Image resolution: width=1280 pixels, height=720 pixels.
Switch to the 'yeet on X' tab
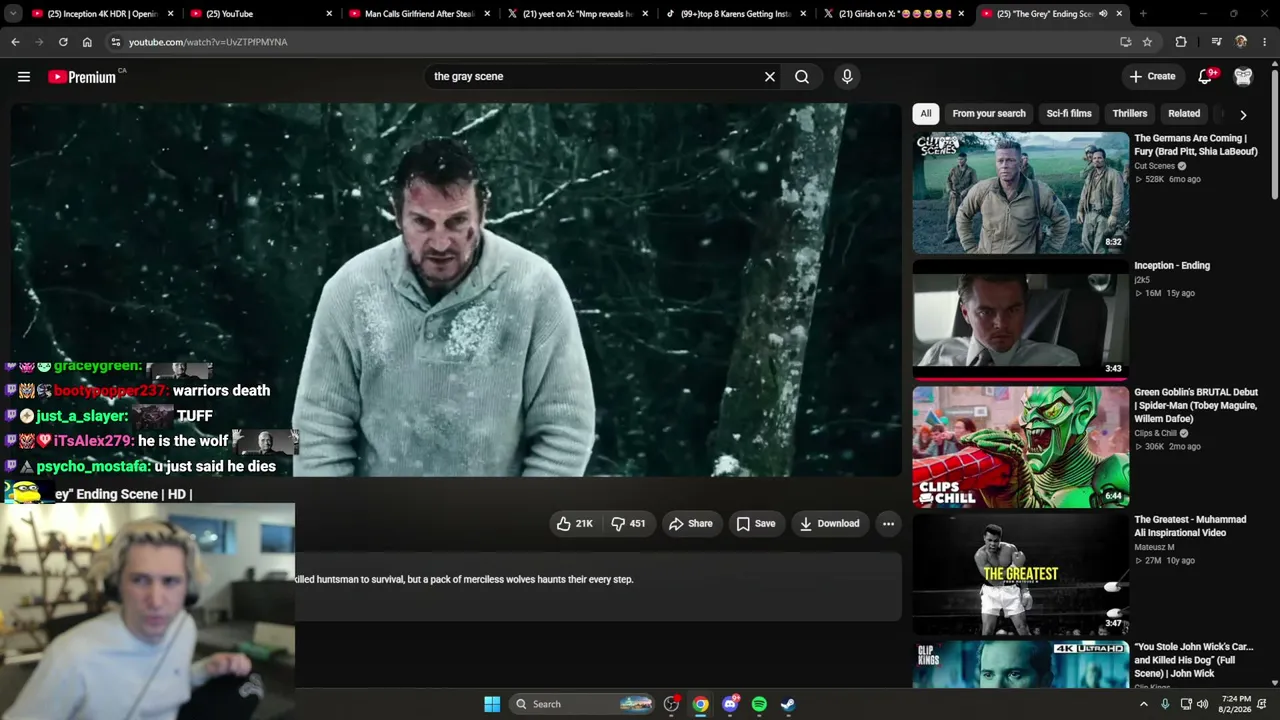577,14
